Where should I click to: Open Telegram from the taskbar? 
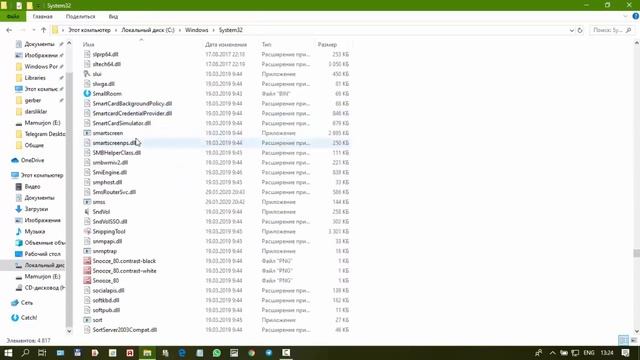pyautogui.click(x=269, y=353)
